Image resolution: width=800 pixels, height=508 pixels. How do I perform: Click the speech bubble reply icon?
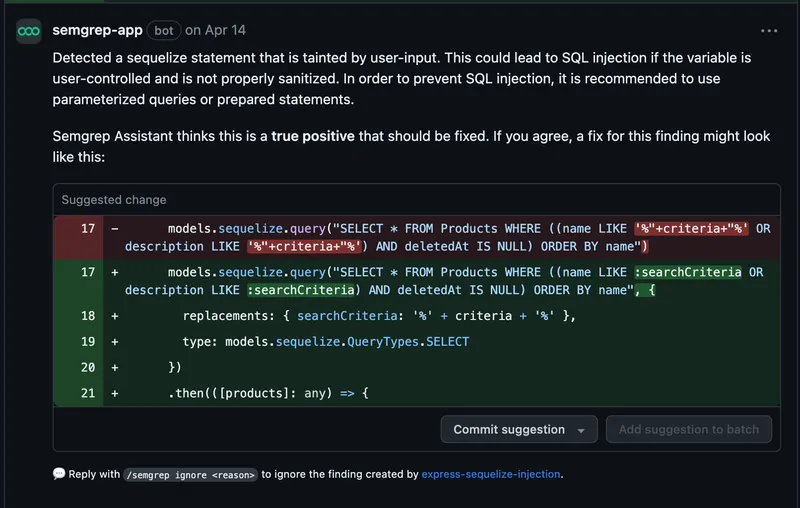59,473
